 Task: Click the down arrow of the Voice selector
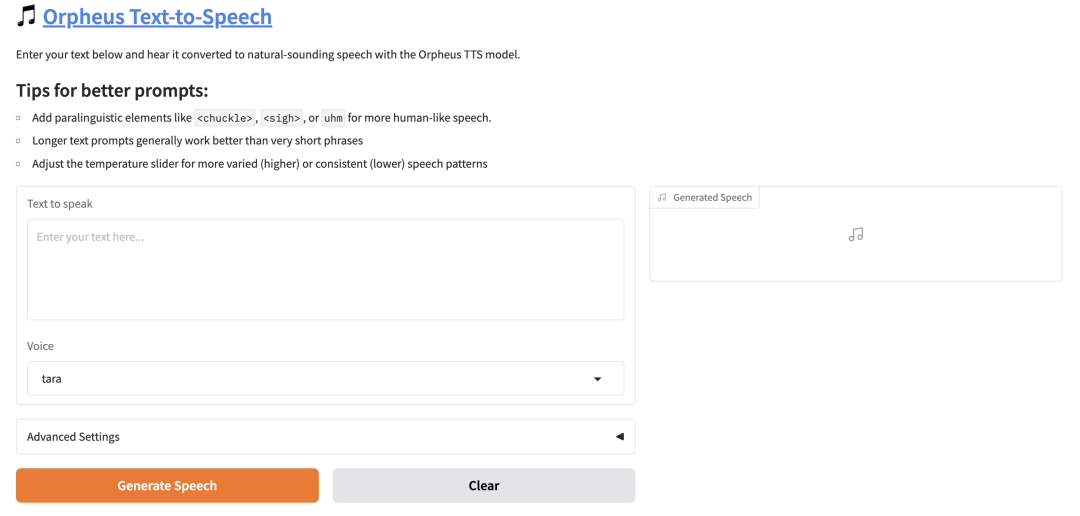(x=597, y=379)
